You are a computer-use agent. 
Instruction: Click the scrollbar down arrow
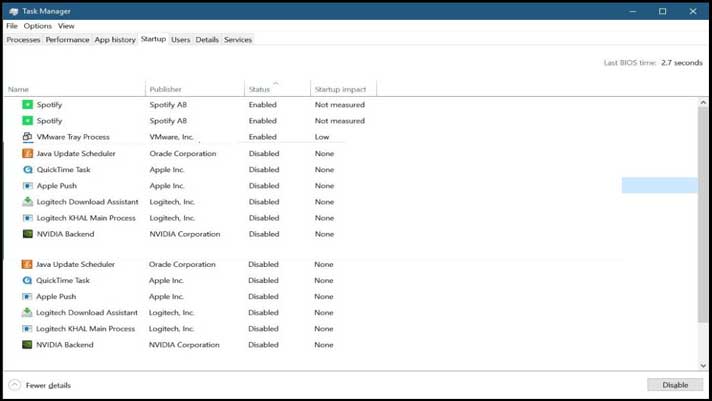pyautogui.click(x=703, y=365)
